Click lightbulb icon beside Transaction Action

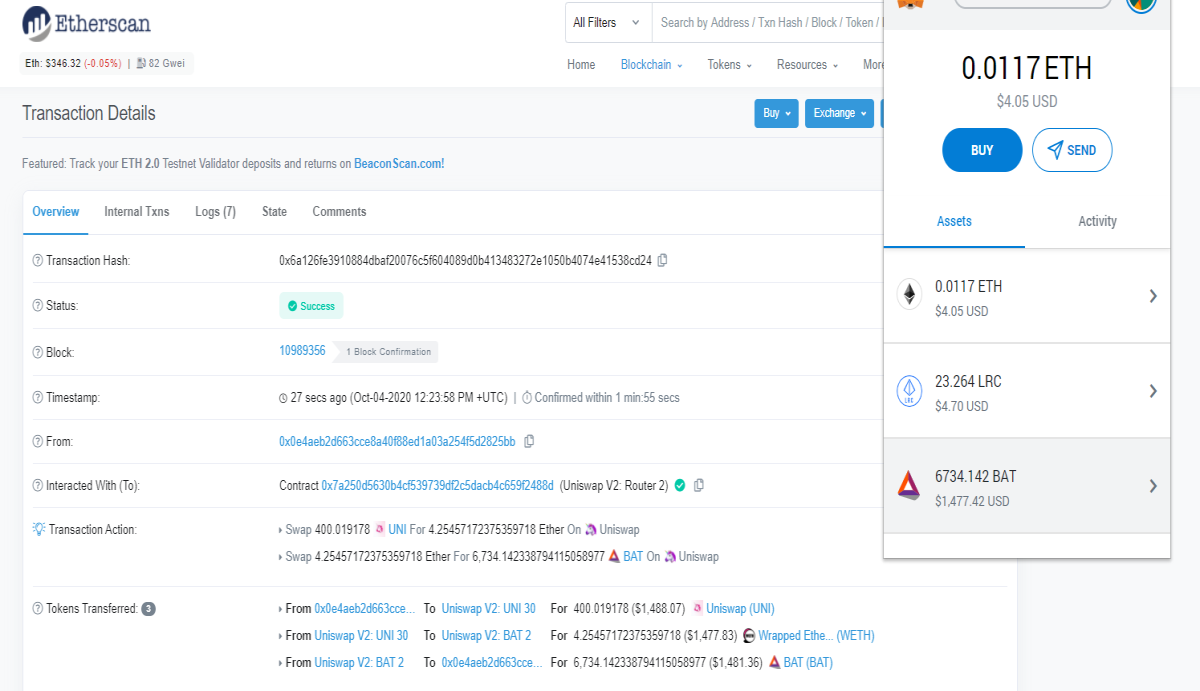point(39,529)
